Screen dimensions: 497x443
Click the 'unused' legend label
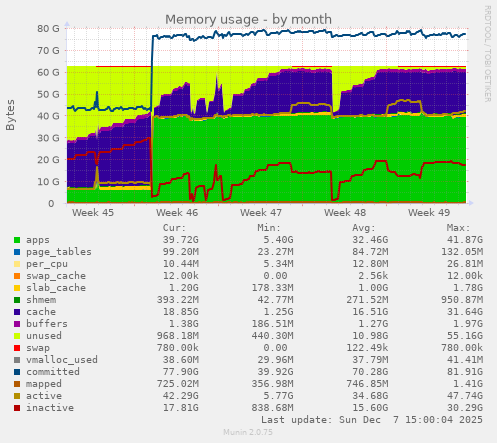[44, 336]
